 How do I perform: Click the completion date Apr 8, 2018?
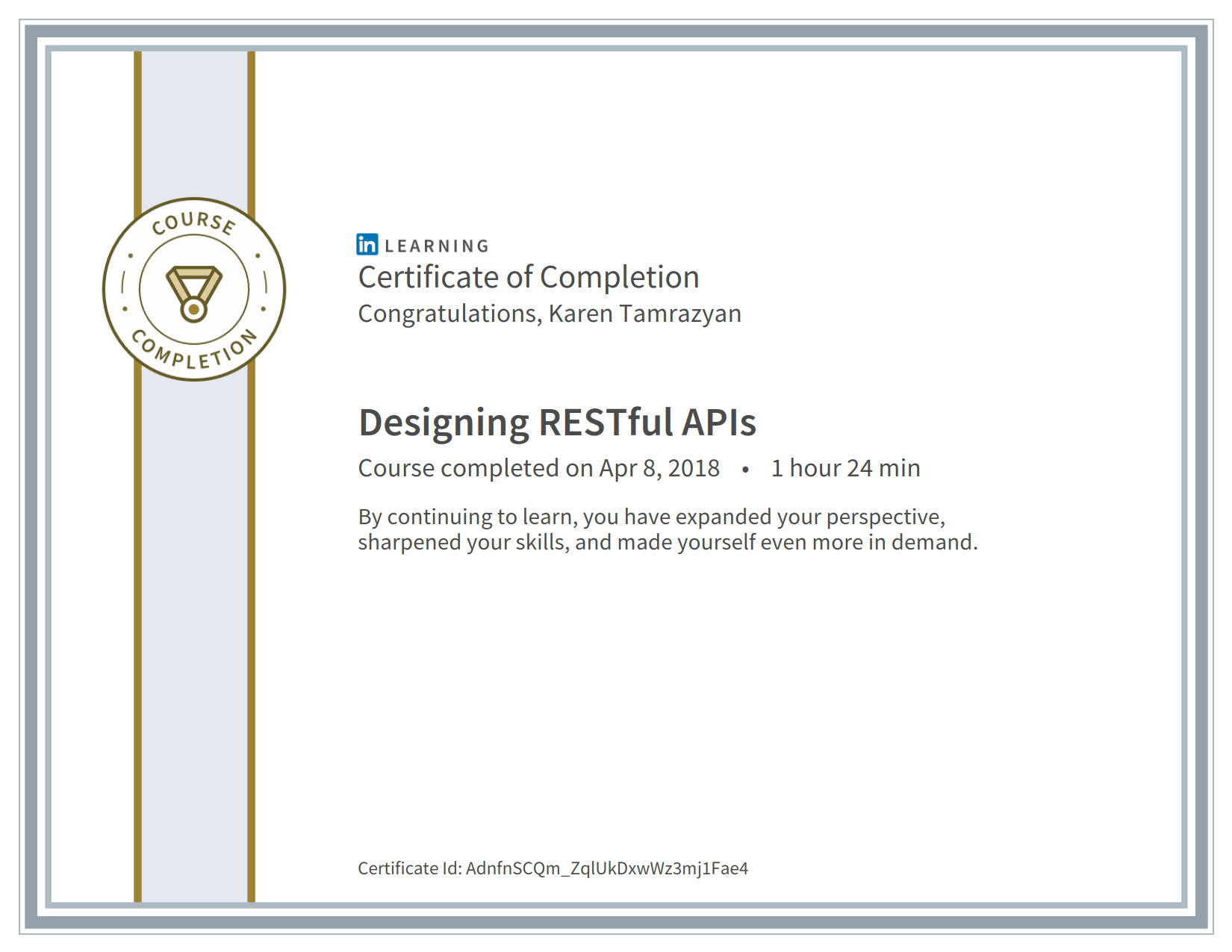[659, 469]
